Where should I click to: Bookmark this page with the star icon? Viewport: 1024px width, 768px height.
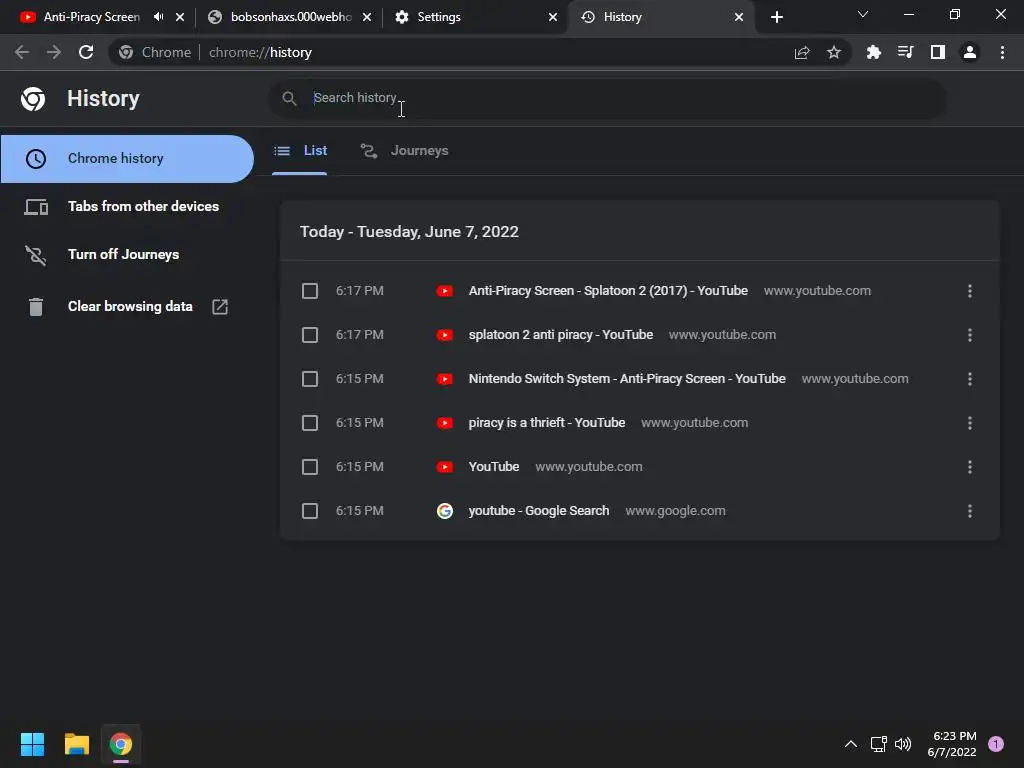tap(834, 52)
